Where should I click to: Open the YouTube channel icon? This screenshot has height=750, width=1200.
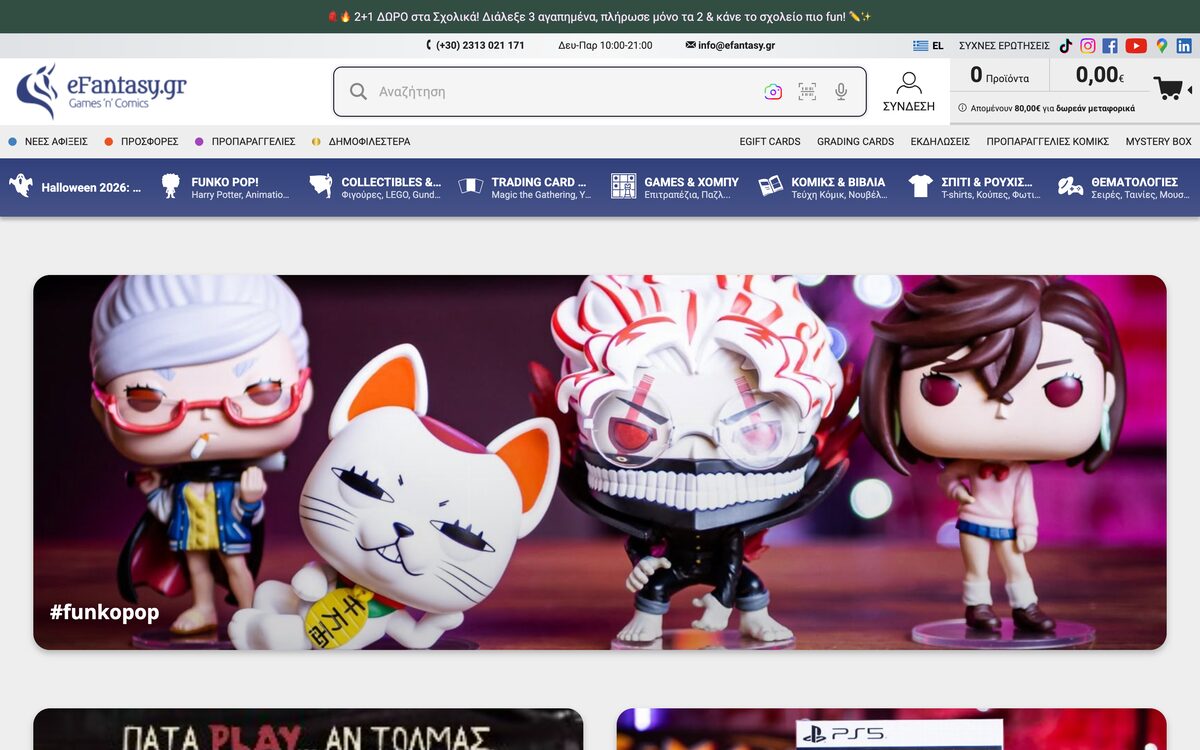pos(1136,45)
